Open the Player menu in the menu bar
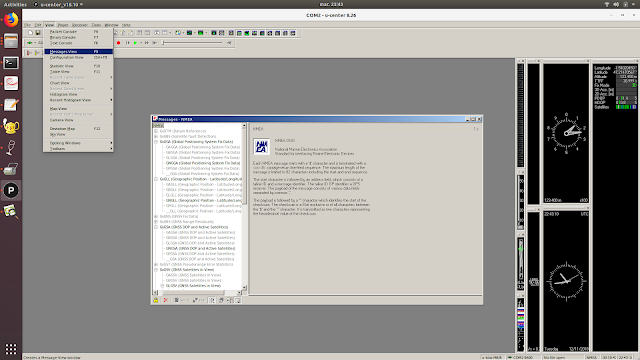Image resolution: width=640 pixels, height=360 pixels. [63, 25]
